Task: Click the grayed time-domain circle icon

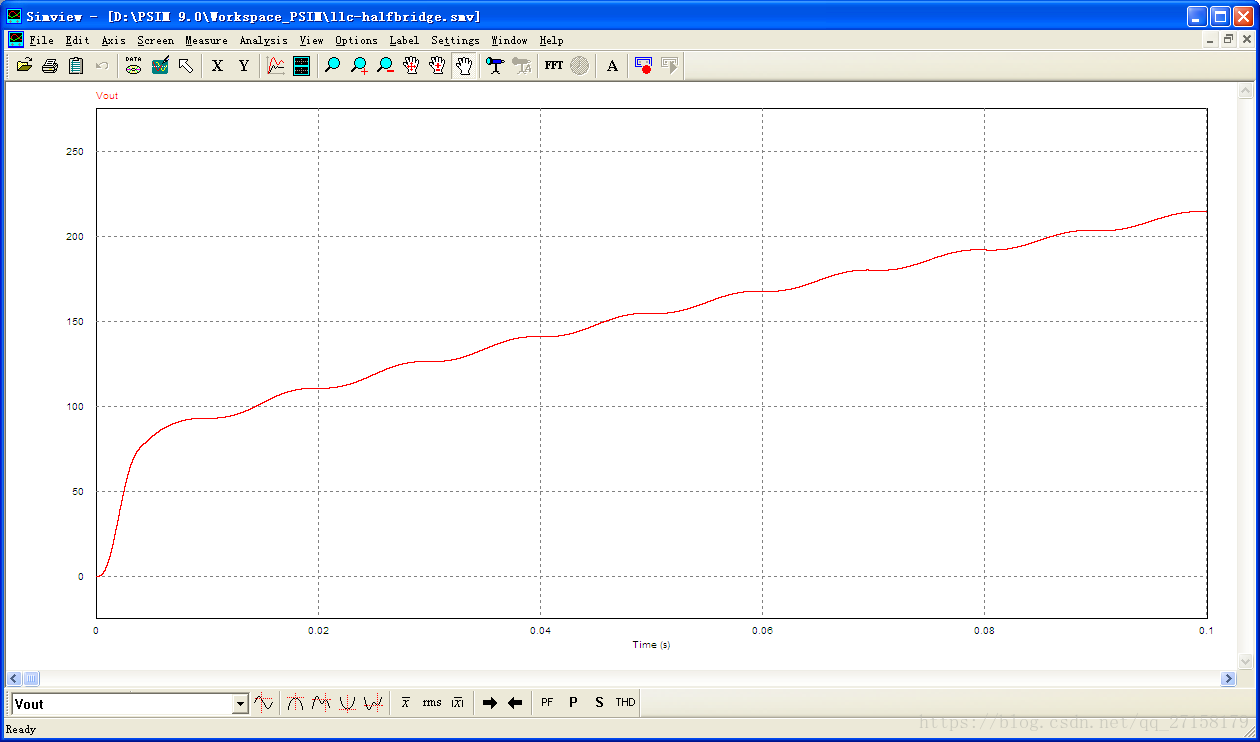Action: coord(579,66)
